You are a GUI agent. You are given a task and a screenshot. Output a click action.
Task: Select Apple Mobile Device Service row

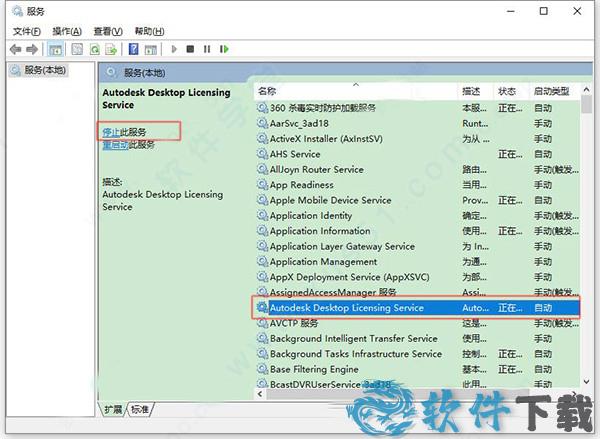tap(330, 200)
